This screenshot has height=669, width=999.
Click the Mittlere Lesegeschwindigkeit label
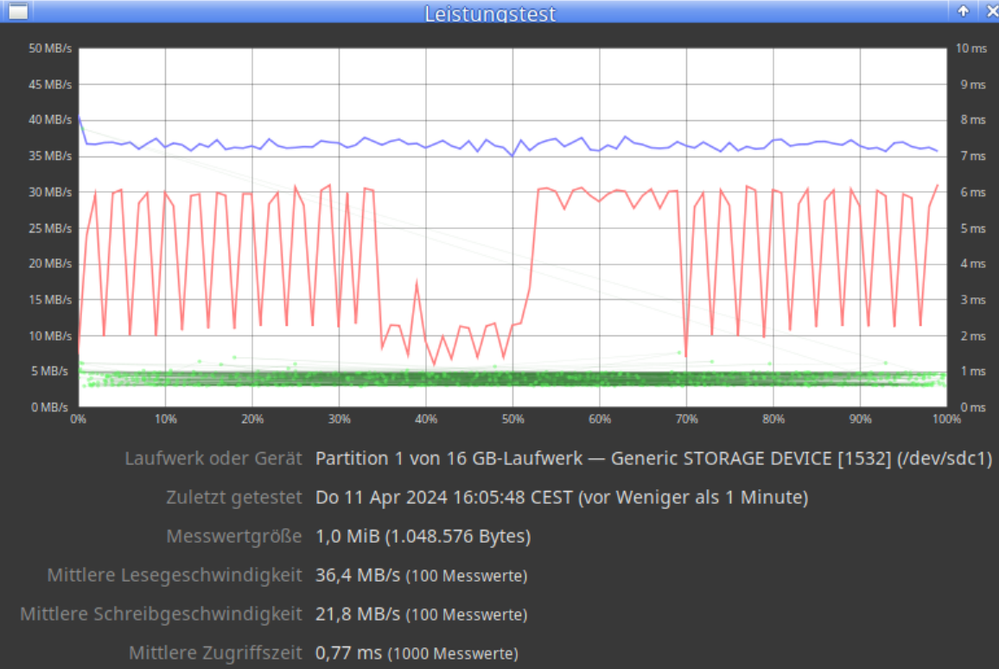point(175,575)
